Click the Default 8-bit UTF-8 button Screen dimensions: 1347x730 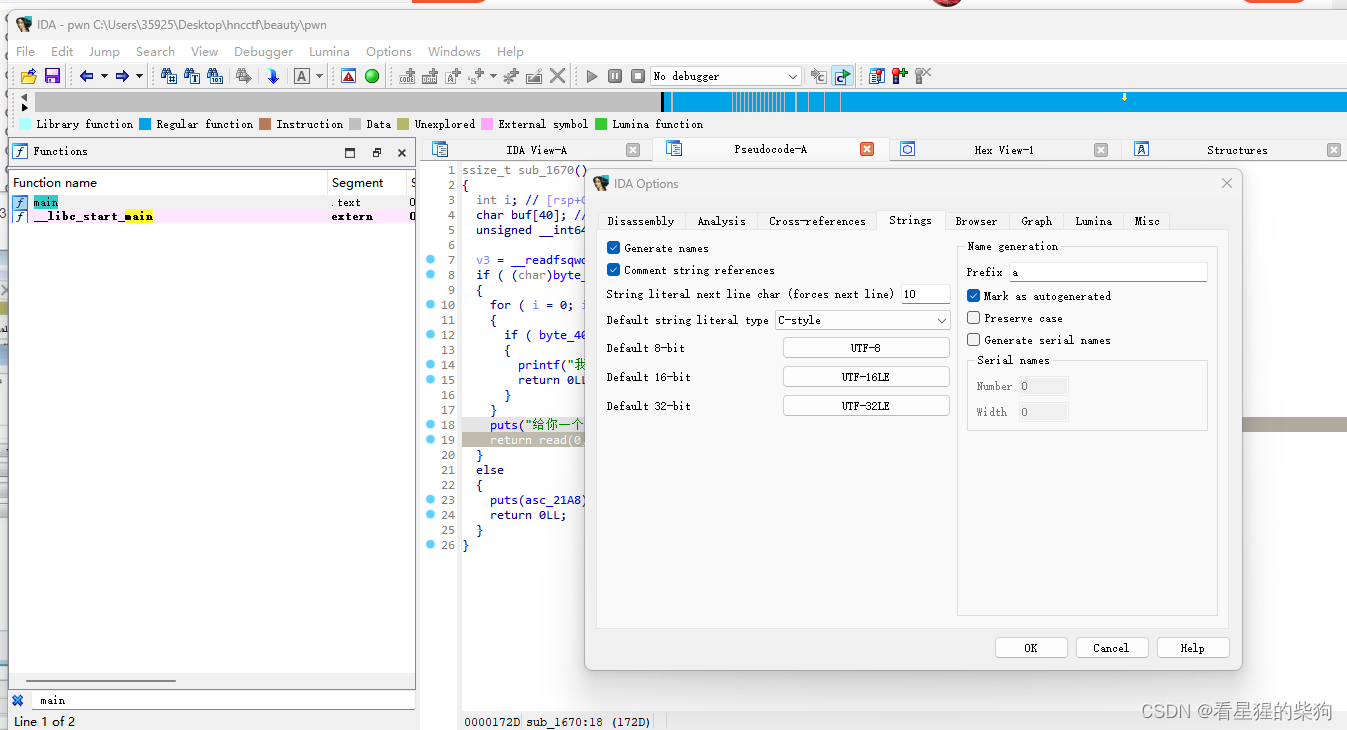coord(866,348)
